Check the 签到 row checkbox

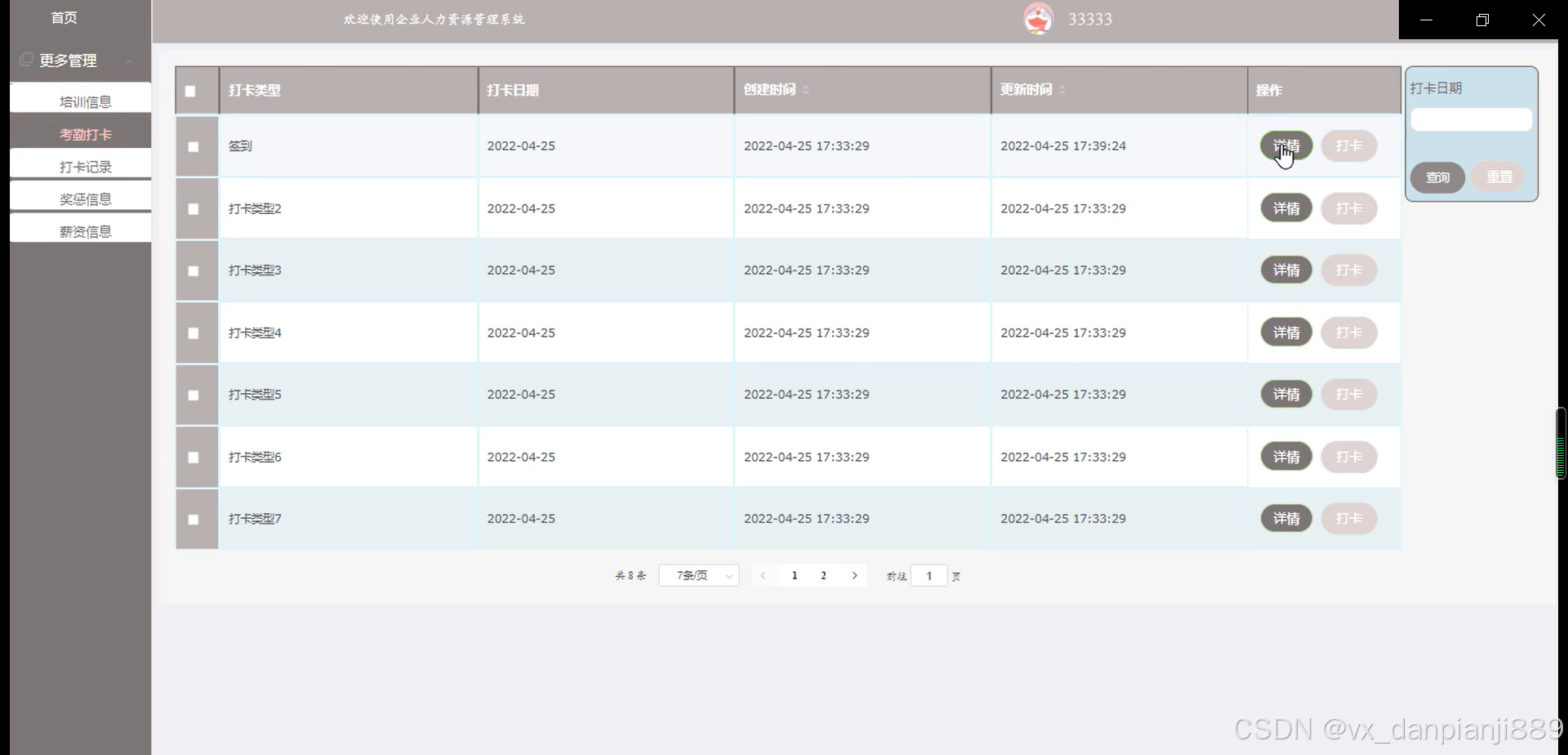194,147
